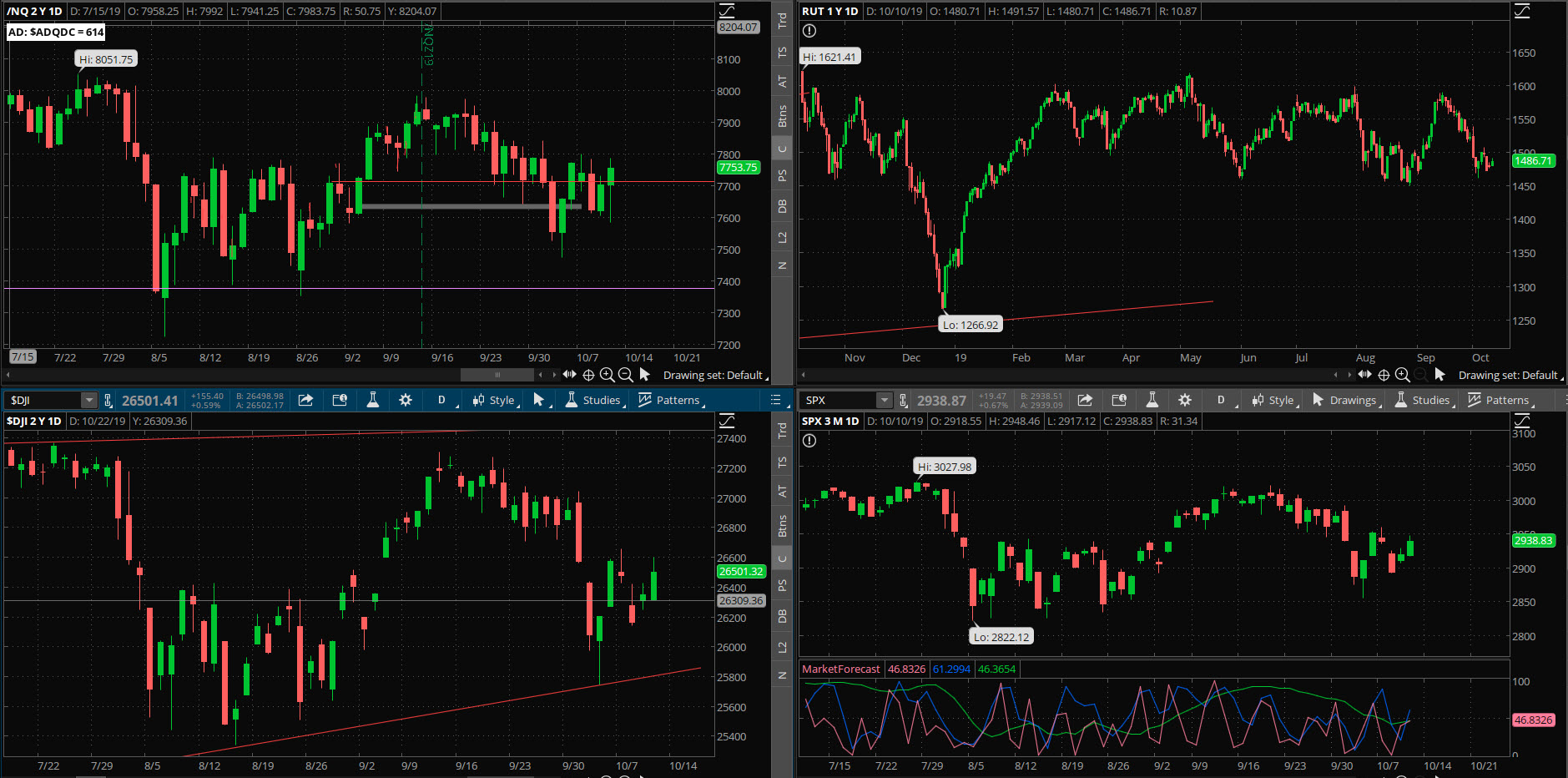
Task: Open the flask icon in $DJI toolbar
Action: tap(373, 400)
